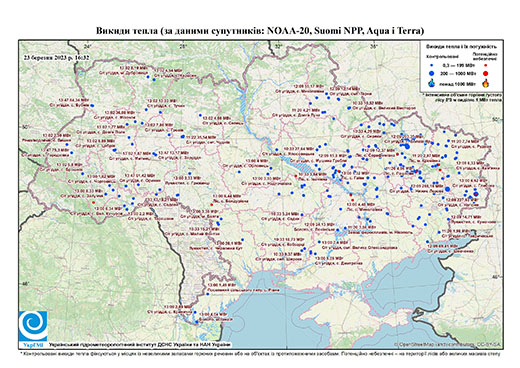The width and height of the screenshot is (520, 368).
Task: Click the 46° latitude label on right edge
Action: [496, 277]
